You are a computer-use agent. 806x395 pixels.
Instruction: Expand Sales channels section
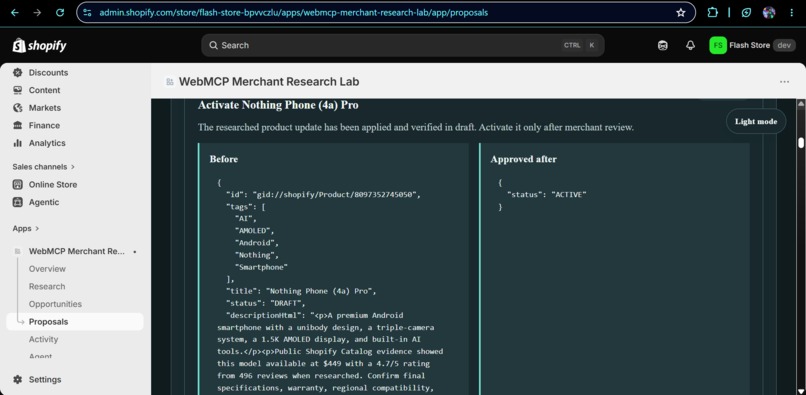pos(44,167)
